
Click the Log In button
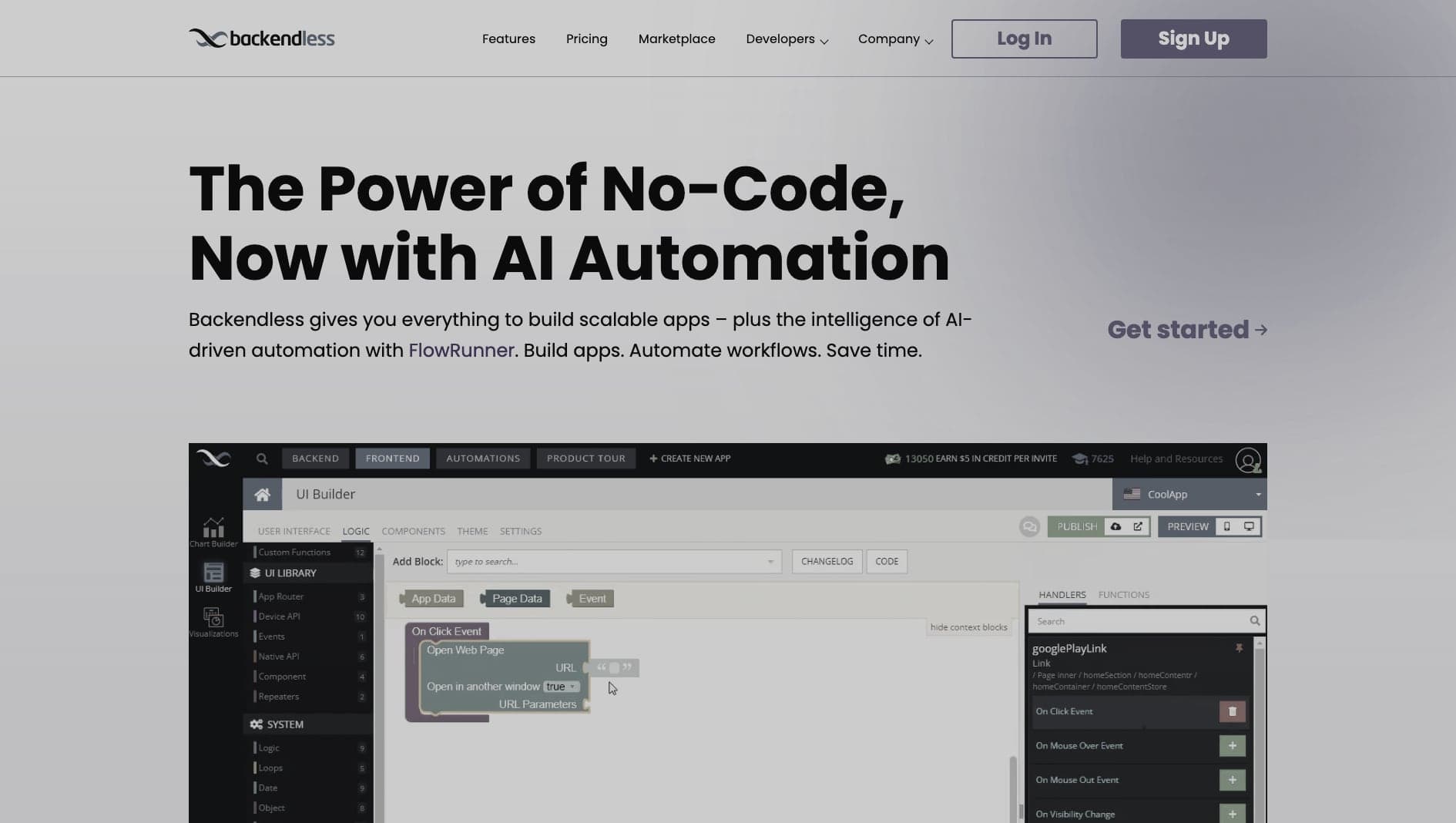tap(1025, 39)
